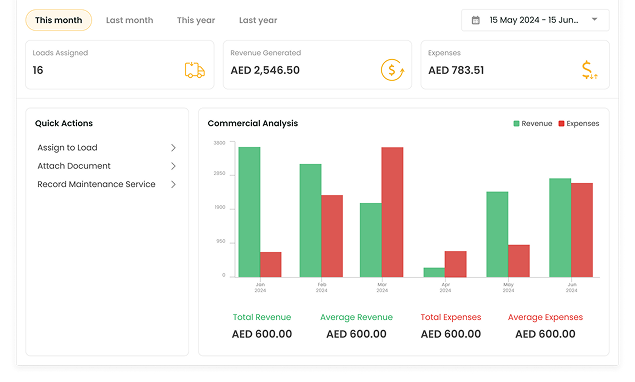Switch to This year tab
The height and width of the screenshot is (382, 635).
(x=196, y=20)
